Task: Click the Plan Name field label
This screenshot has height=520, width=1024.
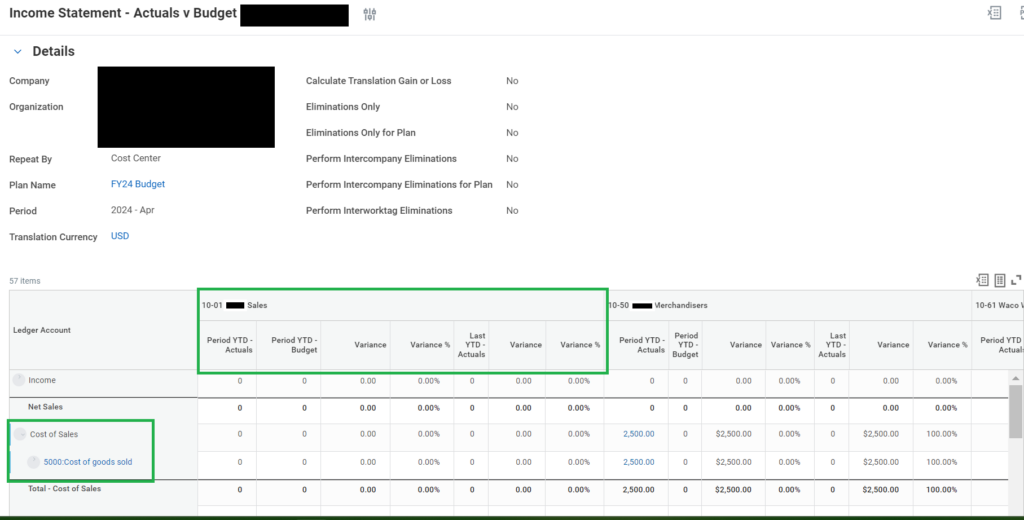Action: [33, 185]
